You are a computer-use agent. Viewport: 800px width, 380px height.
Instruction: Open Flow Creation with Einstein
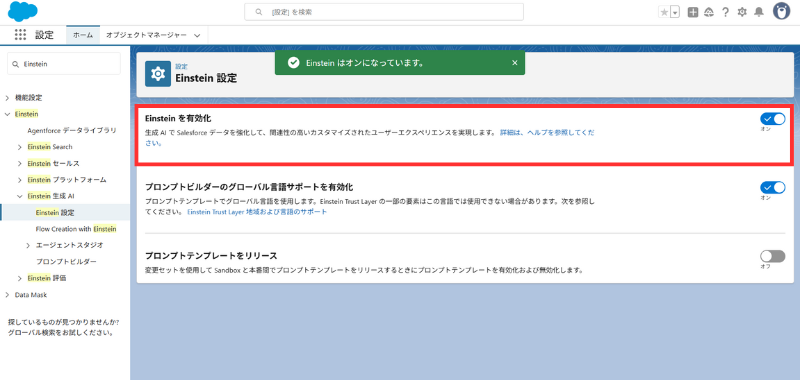click(76, 229)
